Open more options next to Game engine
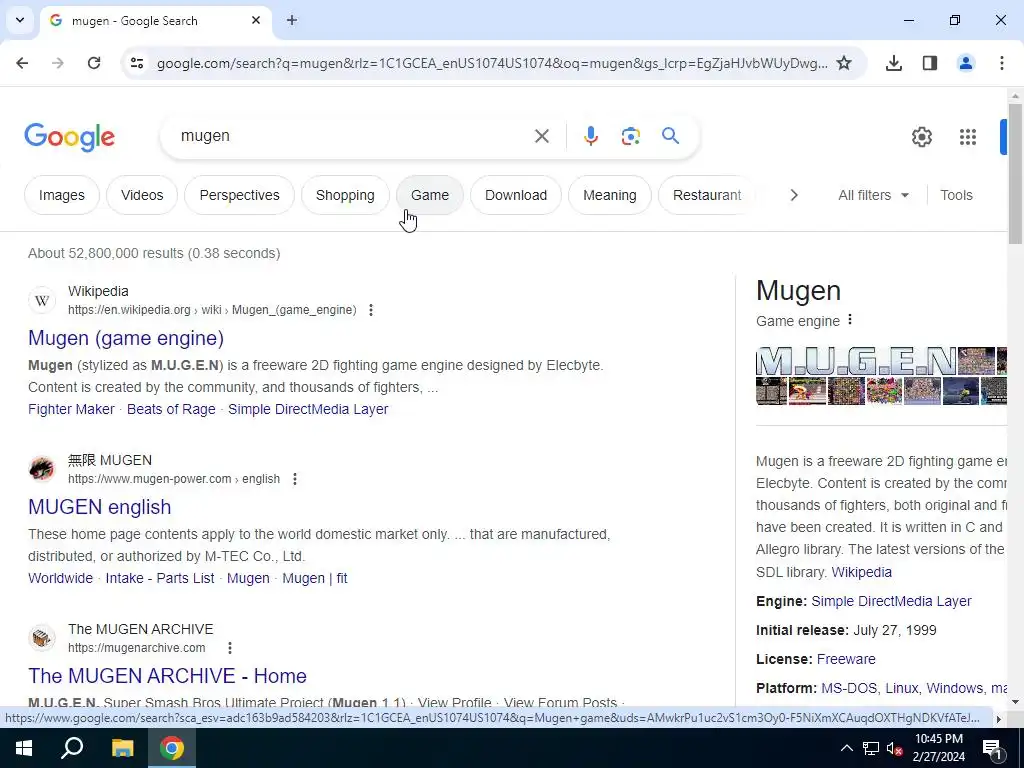Screen dimensions: 1024x768 [850, 319]
